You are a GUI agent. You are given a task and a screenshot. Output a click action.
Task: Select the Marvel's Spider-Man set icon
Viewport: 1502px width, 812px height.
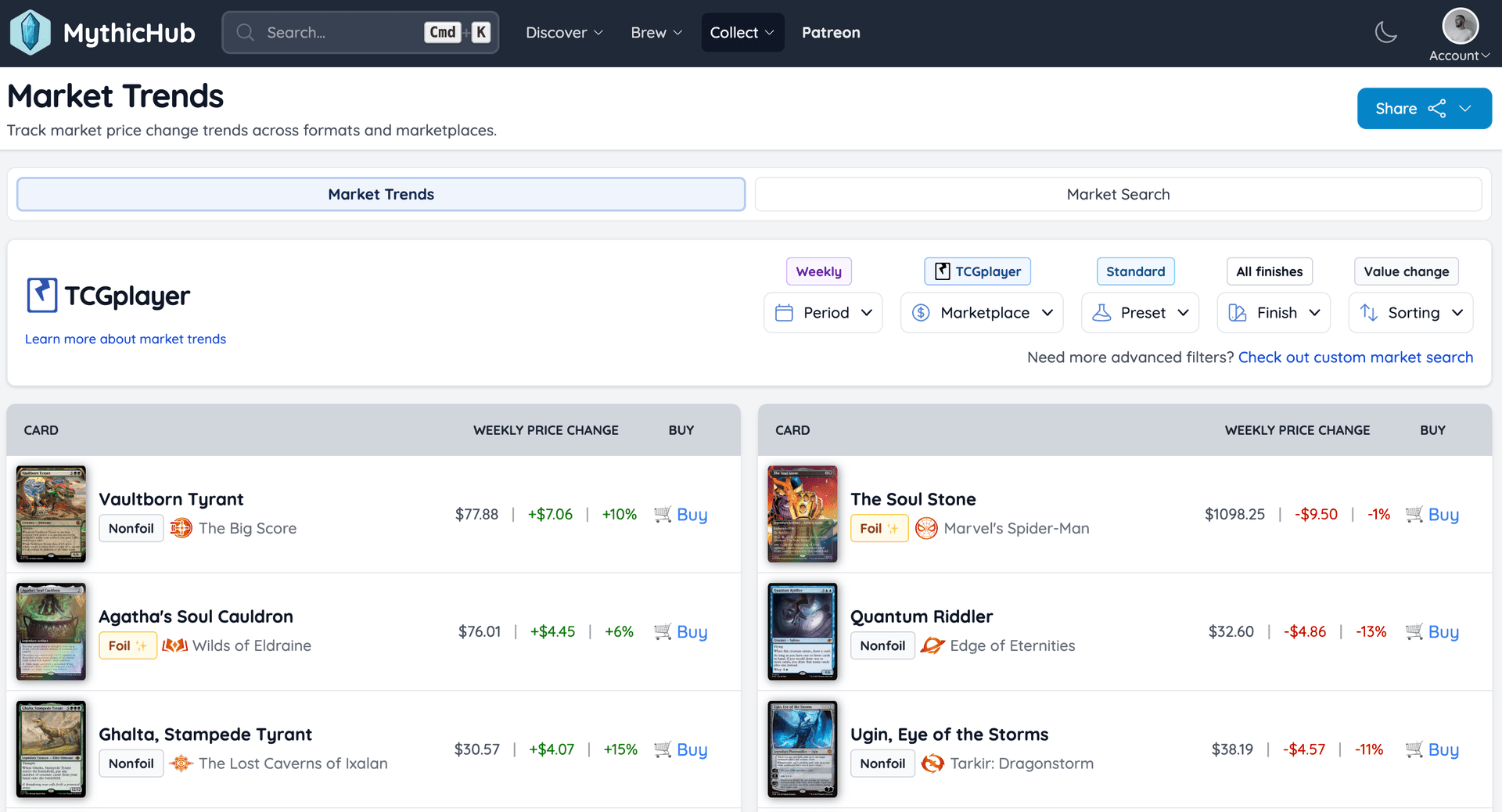tap(926, 528)
